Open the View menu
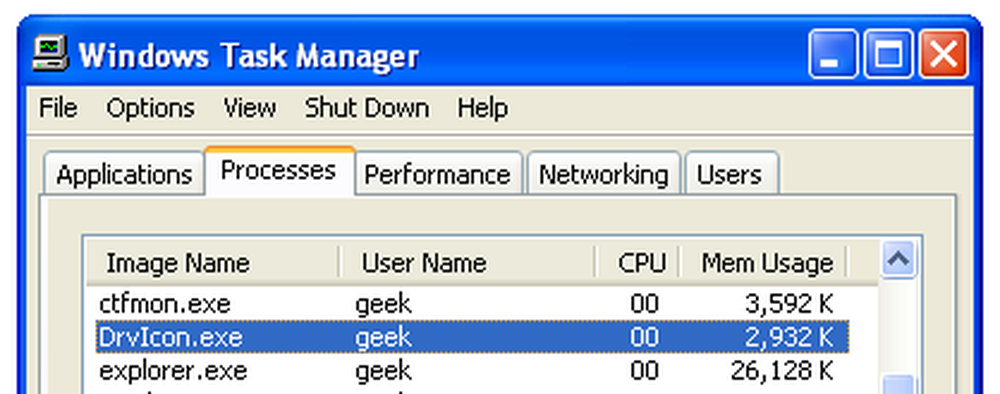 coord(250,108)
